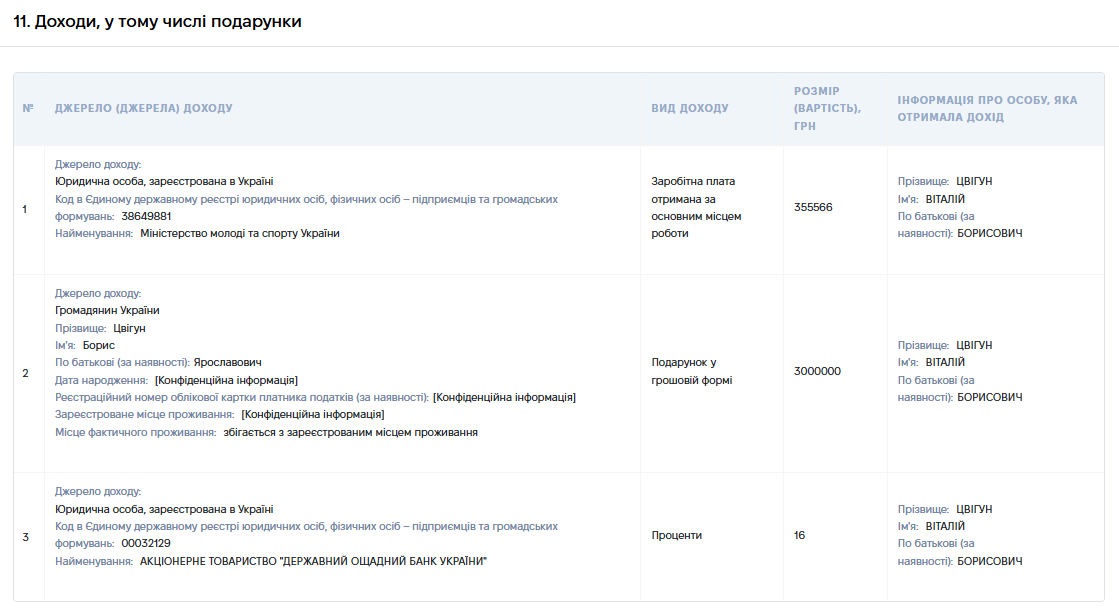The image size is (1119, 613).
Task: Click the 'Джерело (джерела) доходу' column header
Action: click(143, 108)
